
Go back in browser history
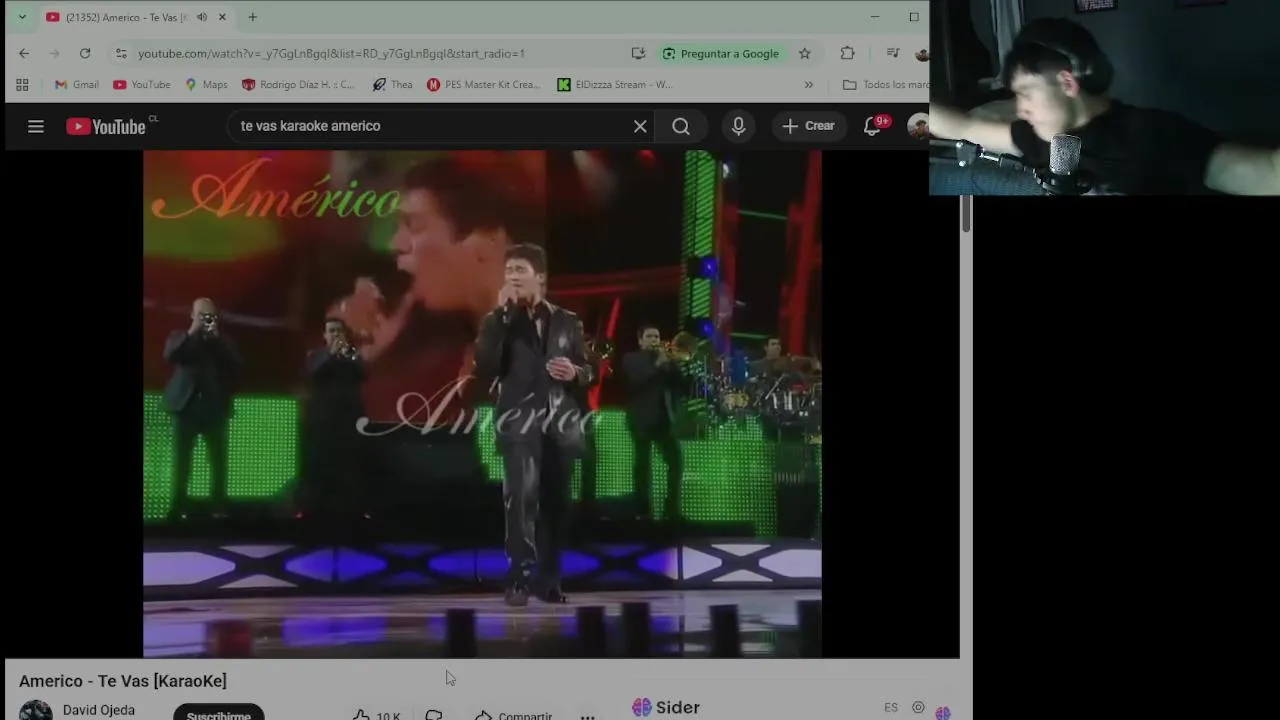(24, 53)
